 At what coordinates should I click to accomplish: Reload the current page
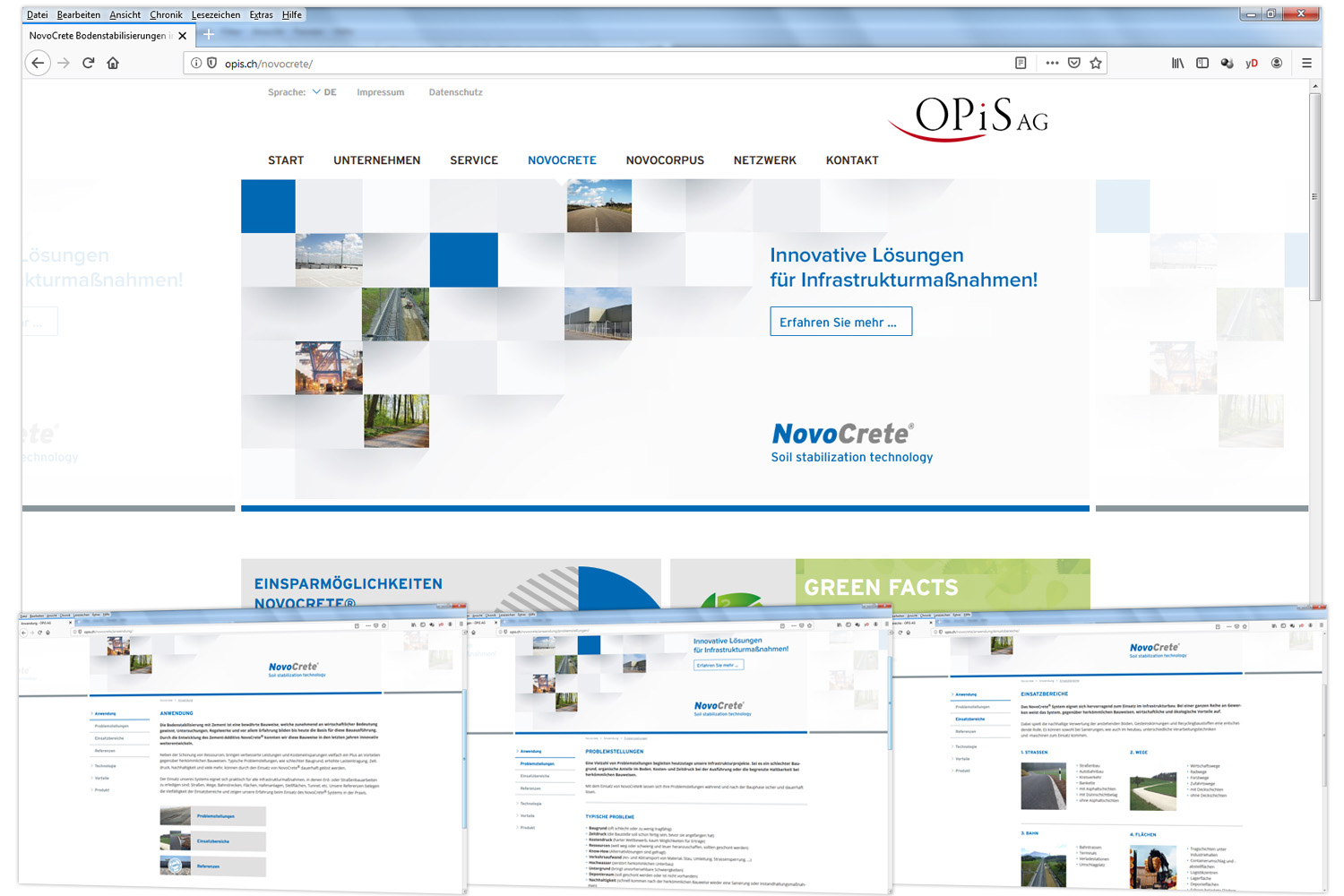coord(88,63)
